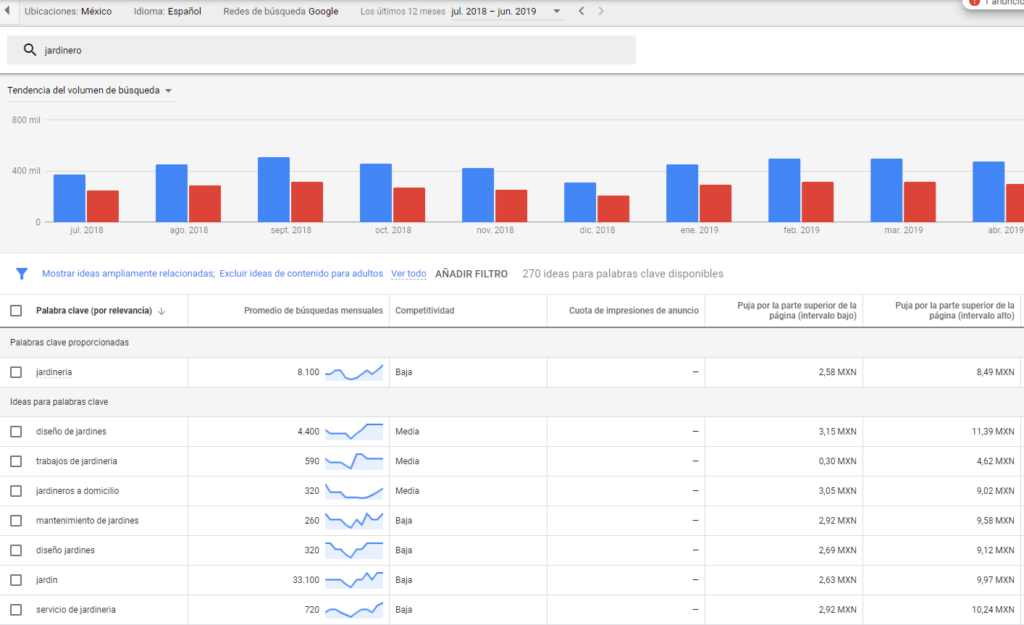
Task: Toggle the select-all keywords checkbox
Action: coord(16,311)
